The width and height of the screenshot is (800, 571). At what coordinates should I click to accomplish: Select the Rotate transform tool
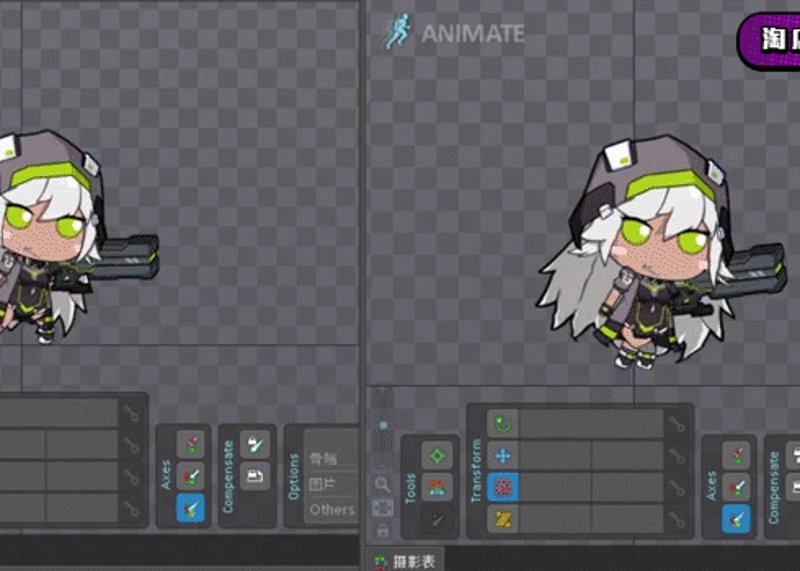coord(503,424)
